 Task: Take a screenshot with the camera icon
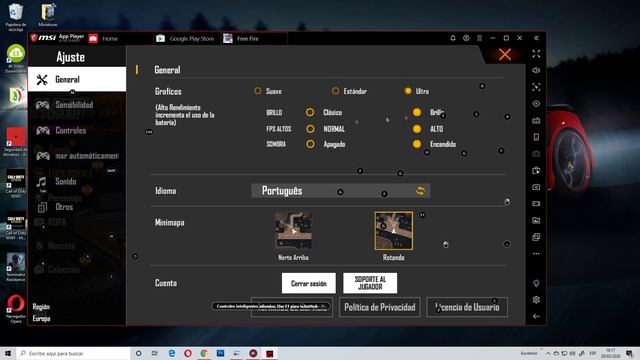coord(536,187)
